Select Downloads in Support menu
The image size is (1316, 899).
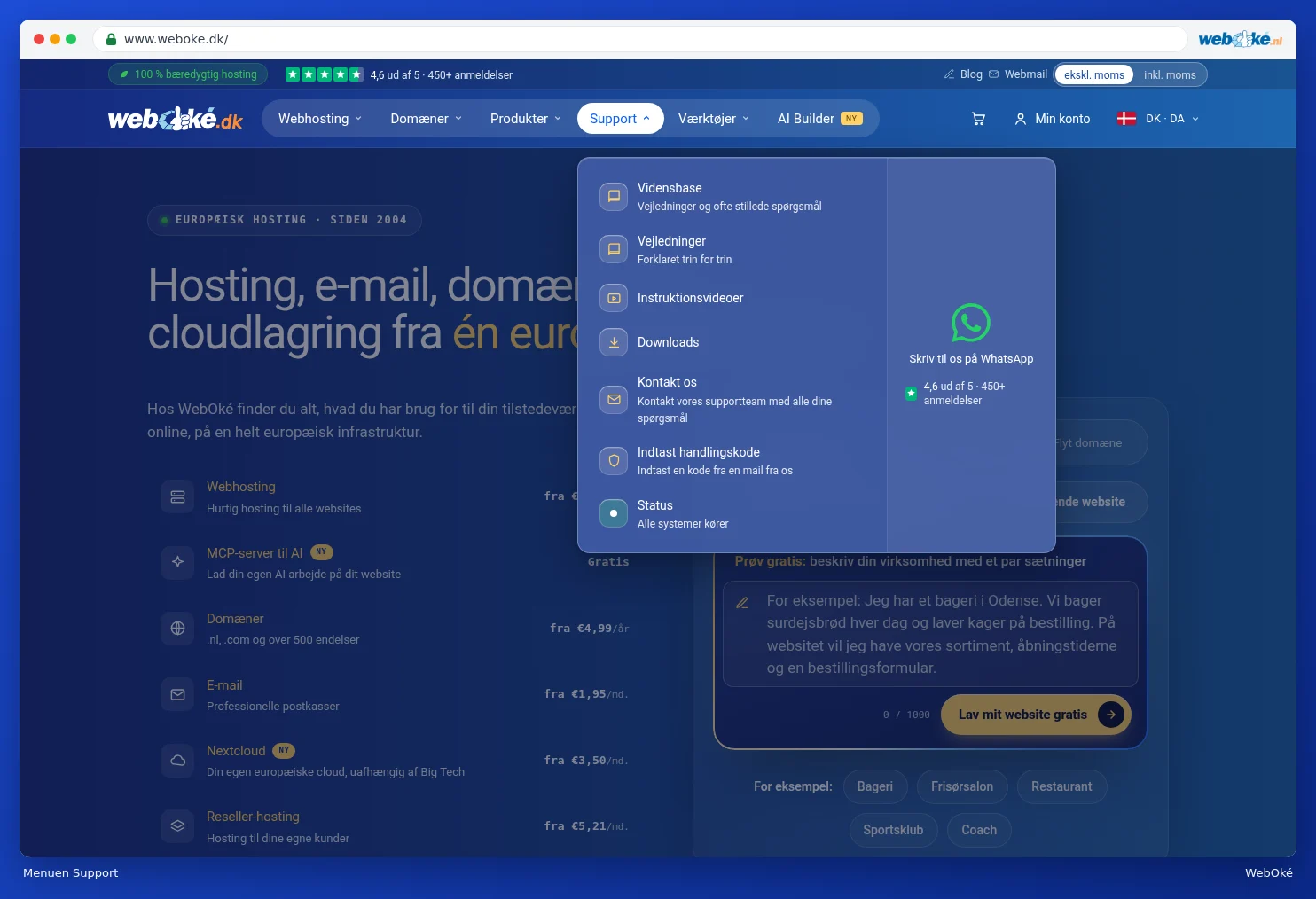coord(732,342)
